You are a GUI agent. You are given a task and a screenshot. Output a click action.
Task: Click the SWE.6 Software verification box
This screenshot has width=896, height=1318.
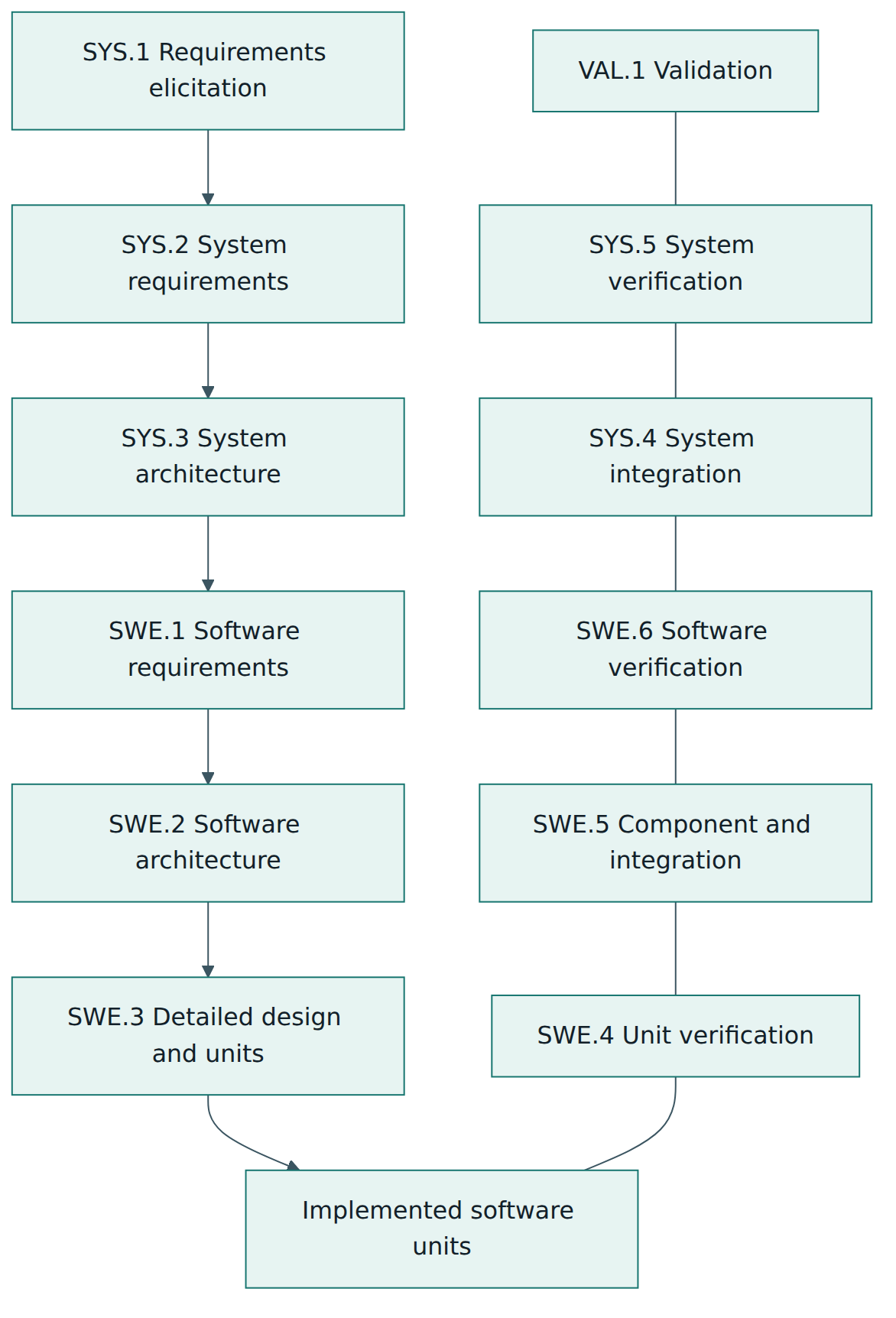tap(676, 650)
